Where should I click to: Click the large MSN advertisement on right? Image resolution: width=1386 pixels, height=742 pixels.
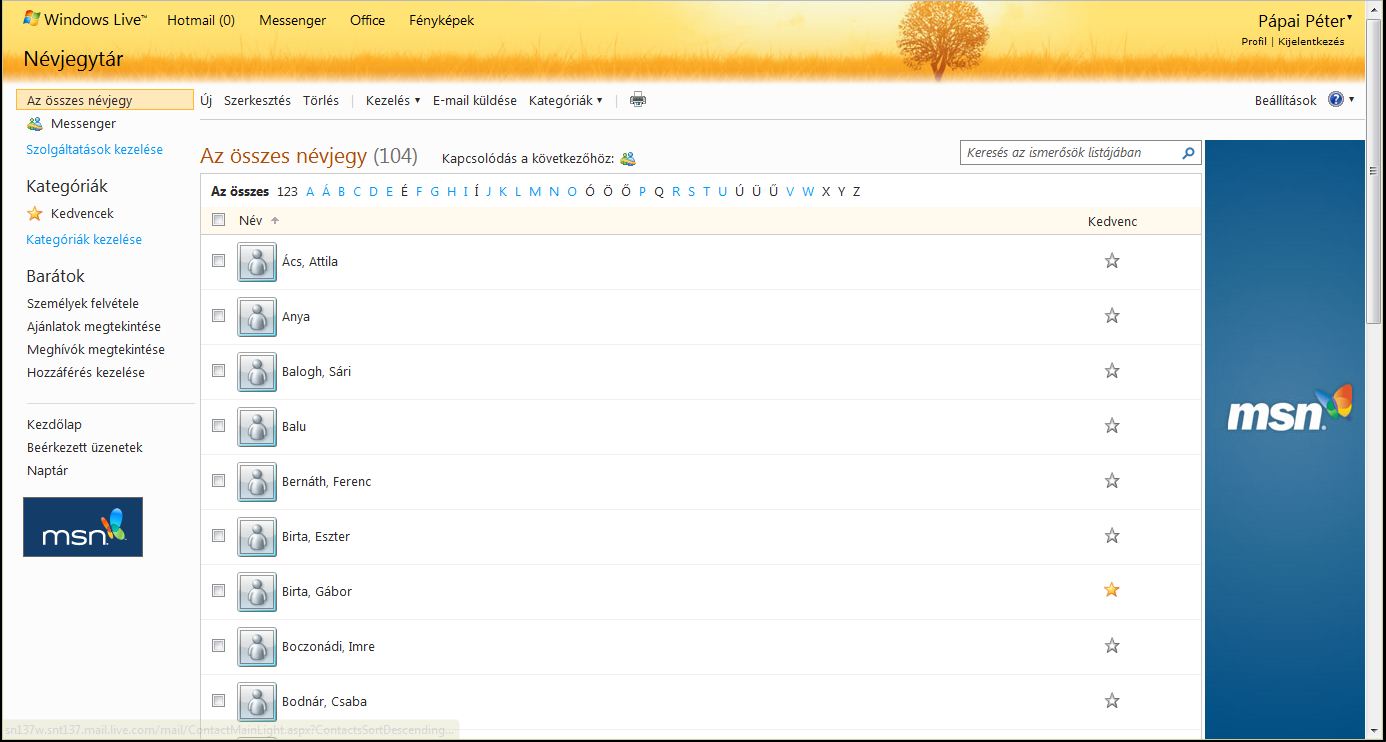[1285, 439]
